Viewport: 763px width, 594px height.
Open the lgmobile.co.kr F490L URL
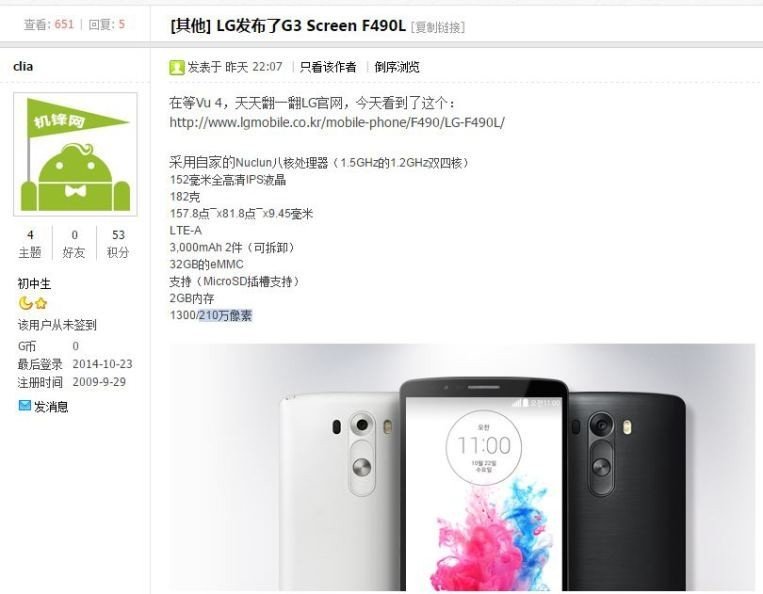point(337,122)
